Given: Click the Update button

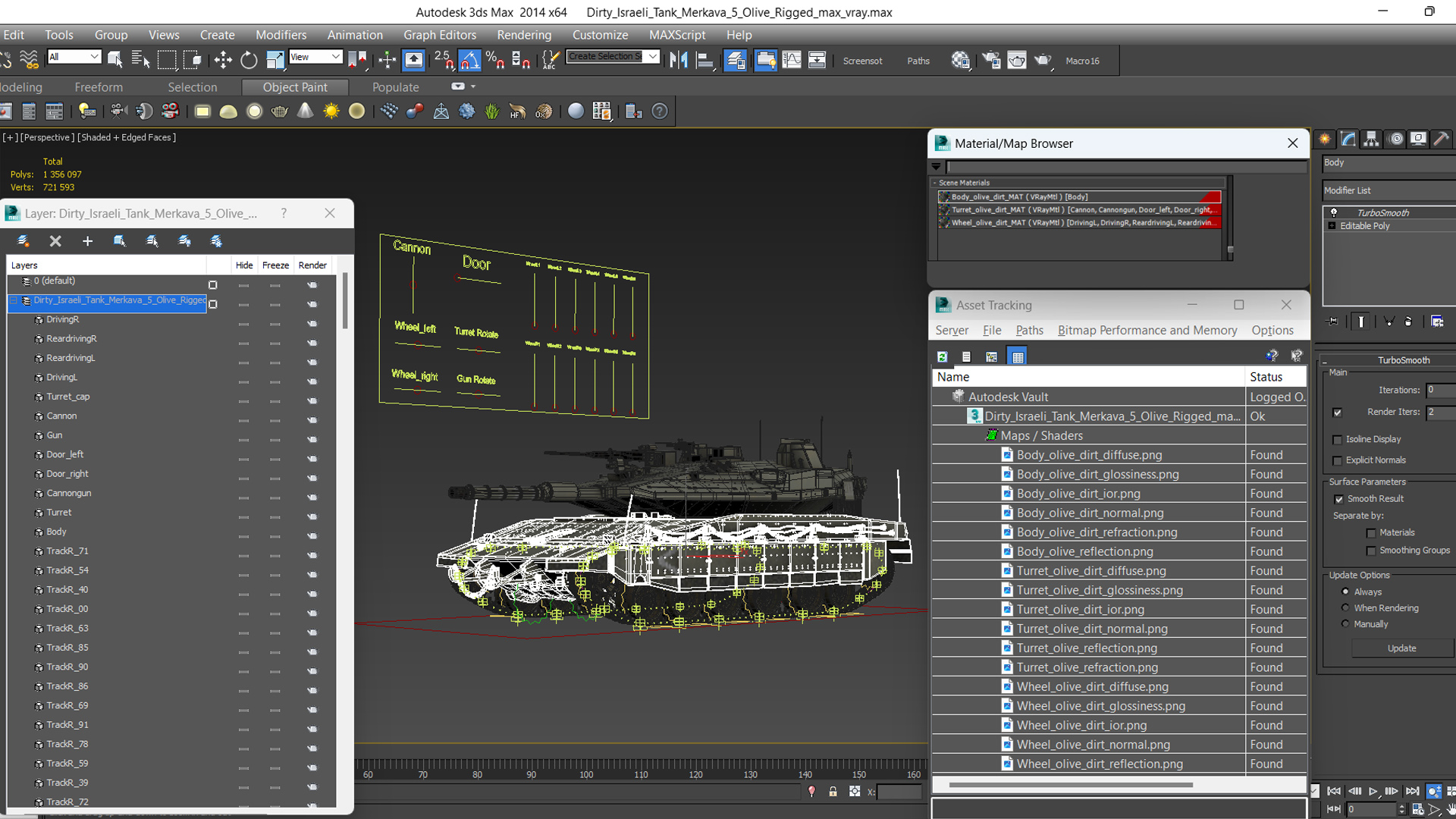Looking at the screenshot, I should pyautogui.click(x=1401, y=648).
